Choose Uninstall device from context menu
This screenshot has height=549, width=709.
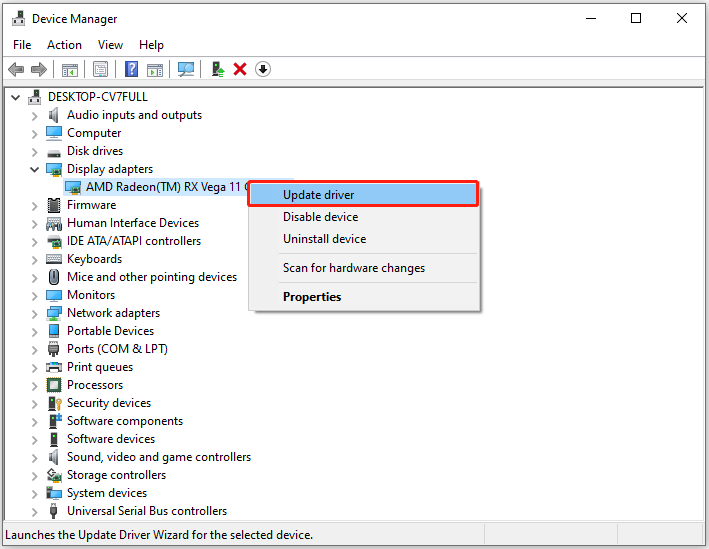coord(363,239)
